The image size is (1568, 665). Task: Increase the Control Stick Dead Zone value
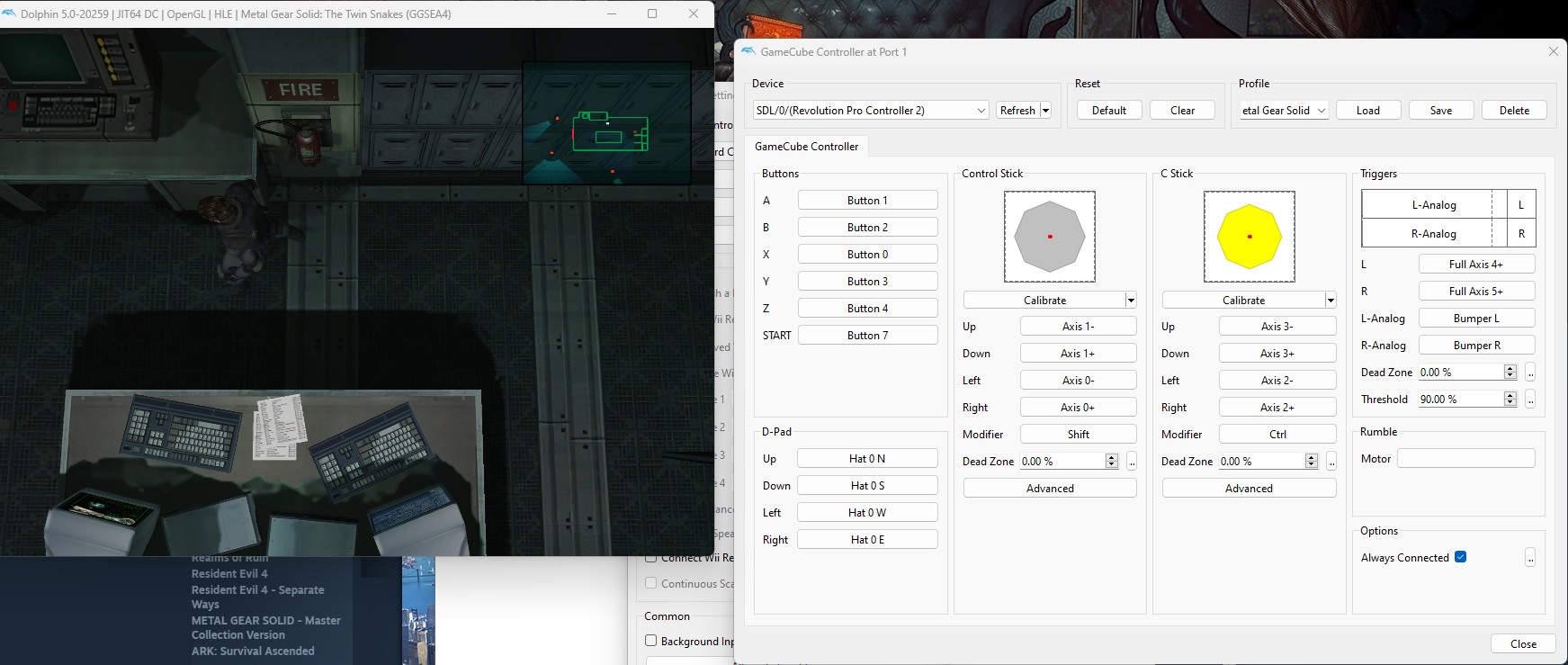1112,457
